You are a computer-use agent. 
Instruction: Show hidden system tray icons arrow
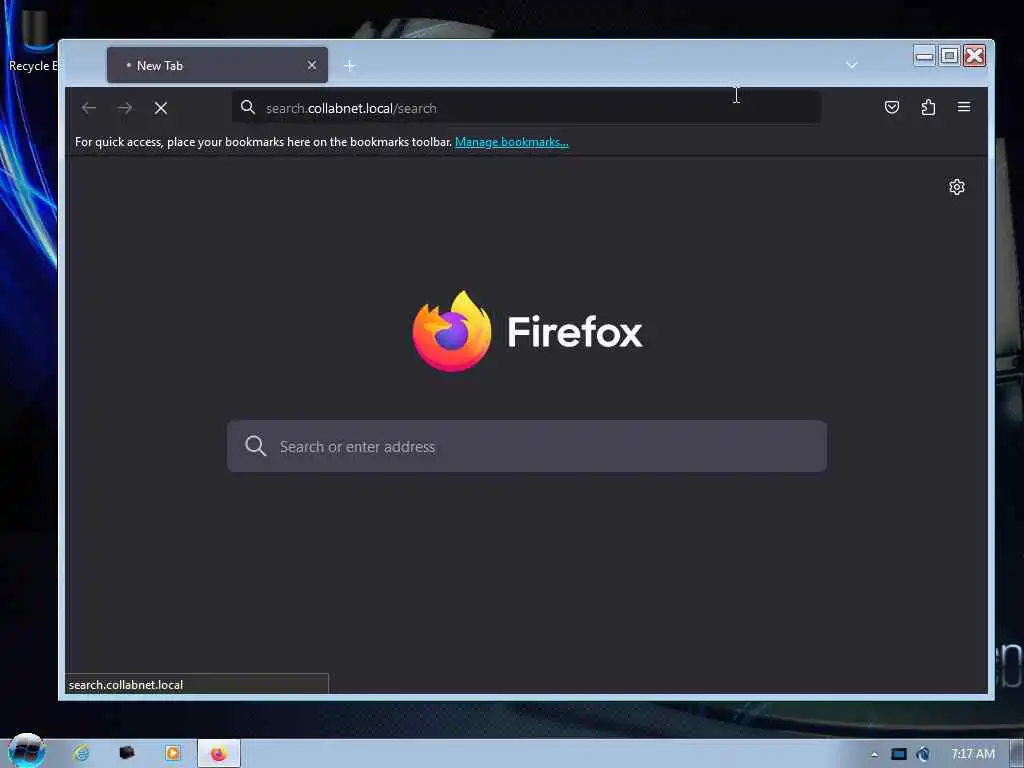874,754
